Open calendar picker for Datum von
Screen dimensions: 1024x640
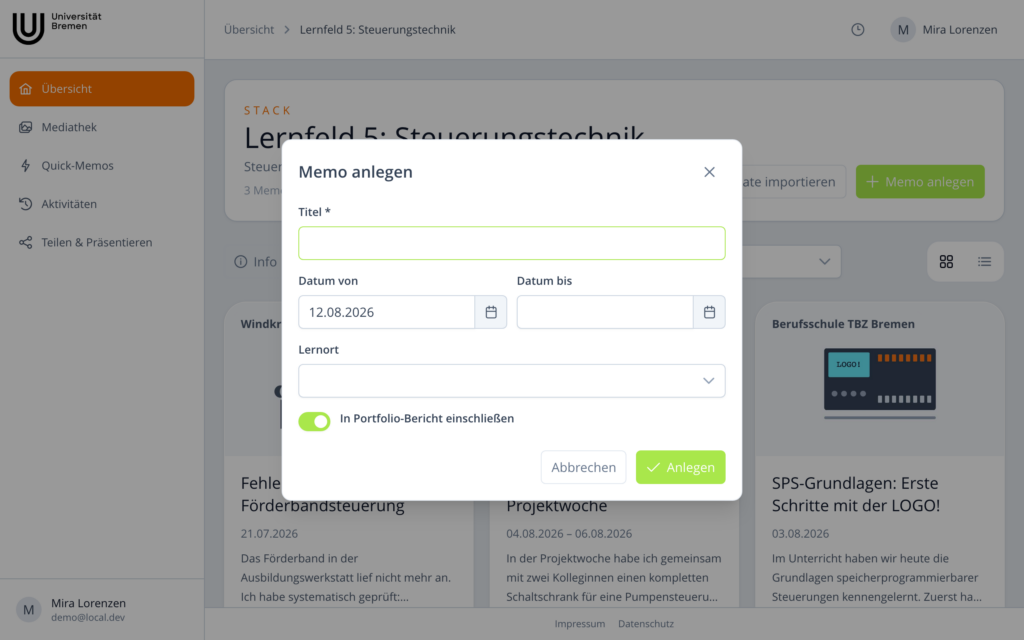(x=491, y=312)
